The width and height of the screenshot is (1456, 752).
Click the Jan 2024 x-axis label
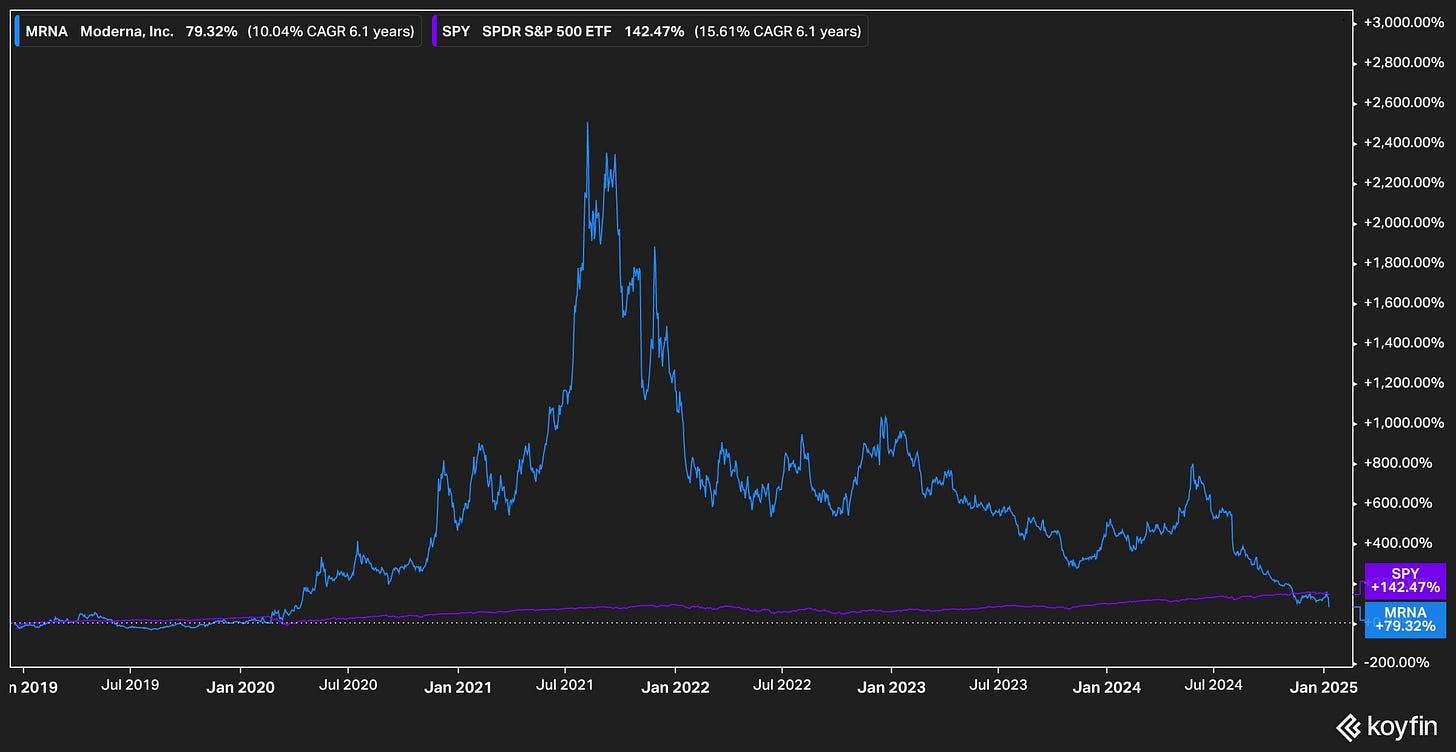1106,687
